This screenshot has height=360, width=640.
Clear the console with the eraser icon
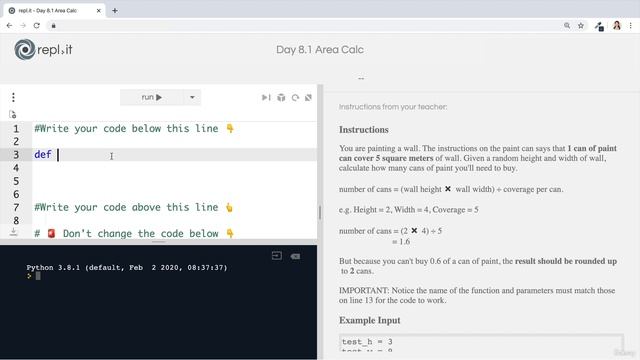pyautogui.click(x=295, y=256)
